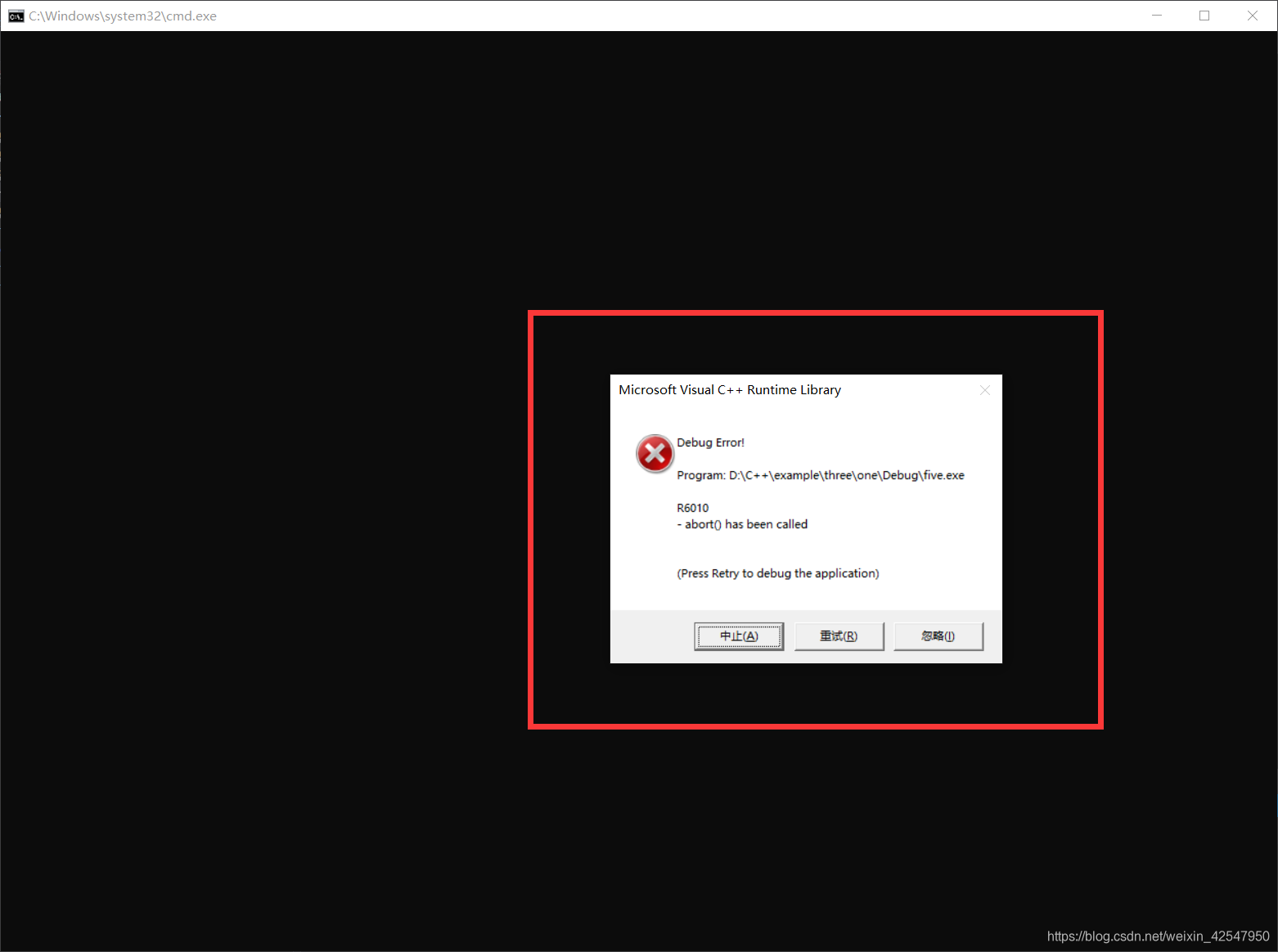Click the 中止(A) abort button
Screen dimensions: 1278x952
pos(739,636)
